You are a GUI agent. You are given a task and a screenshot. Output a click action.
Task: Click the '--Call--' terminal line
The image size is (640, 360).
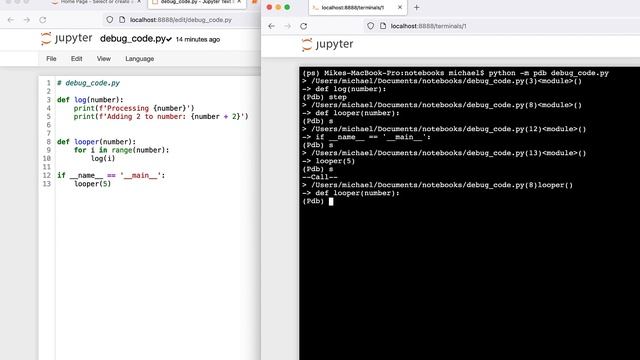point(320,177)
